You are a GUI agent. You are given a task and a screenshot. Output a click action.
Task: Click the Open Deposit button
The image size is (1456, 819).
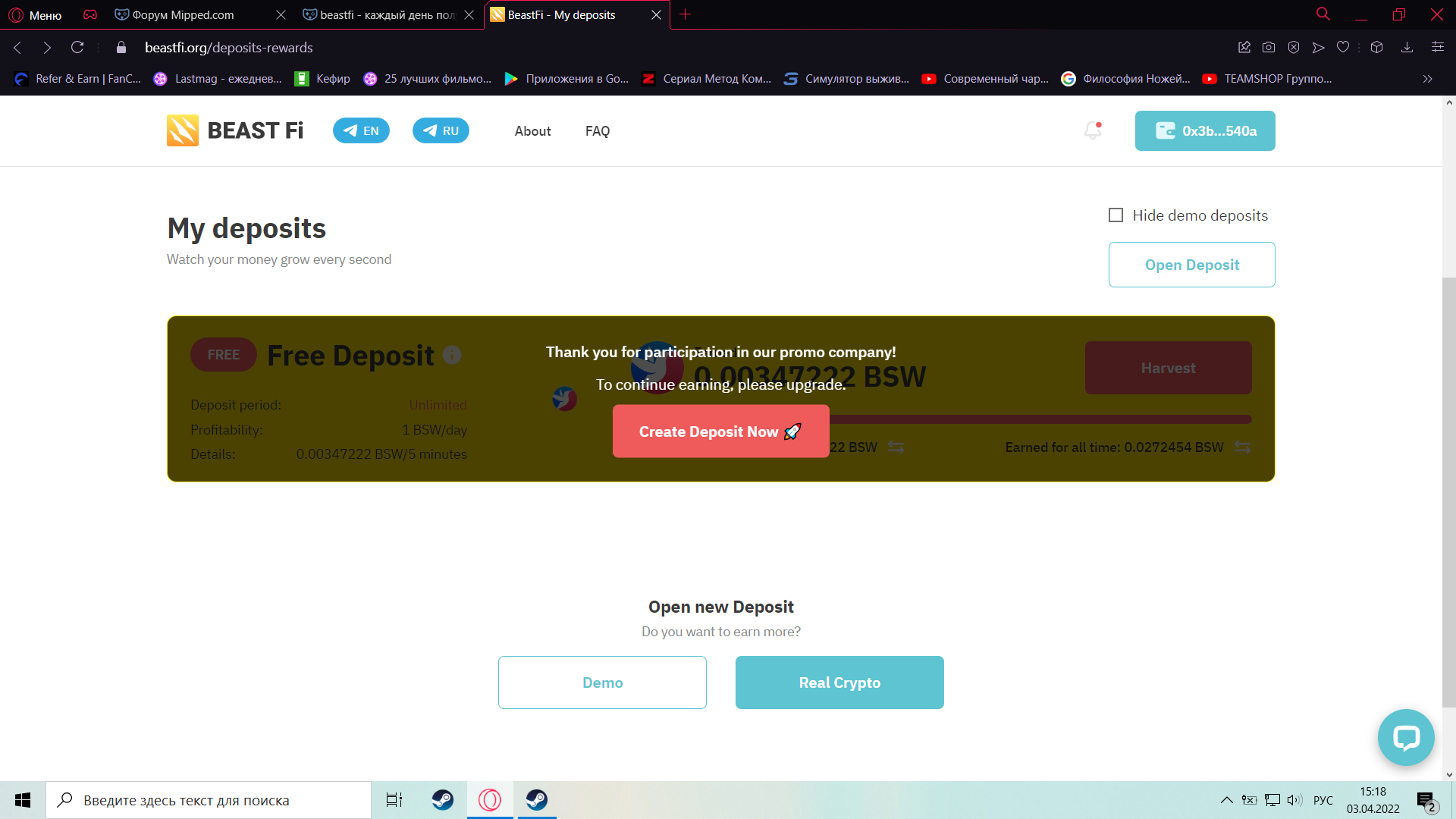pyautogui.click(x=1192, y=265)
